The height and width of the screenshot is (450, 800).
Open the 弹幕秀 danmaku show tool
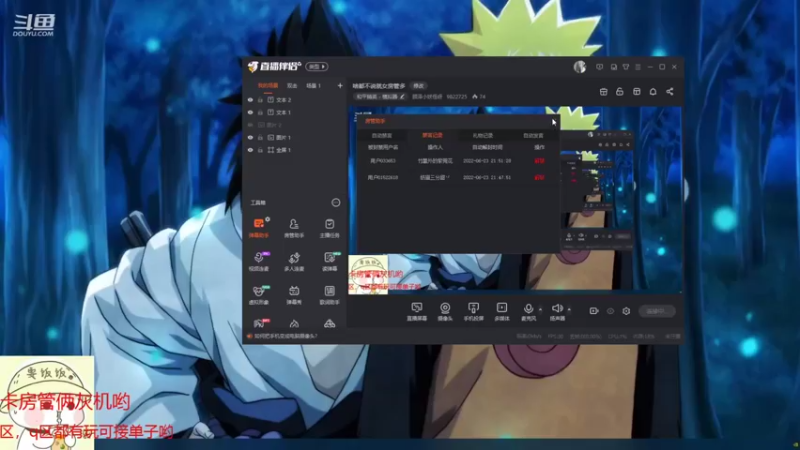(294, 295)
